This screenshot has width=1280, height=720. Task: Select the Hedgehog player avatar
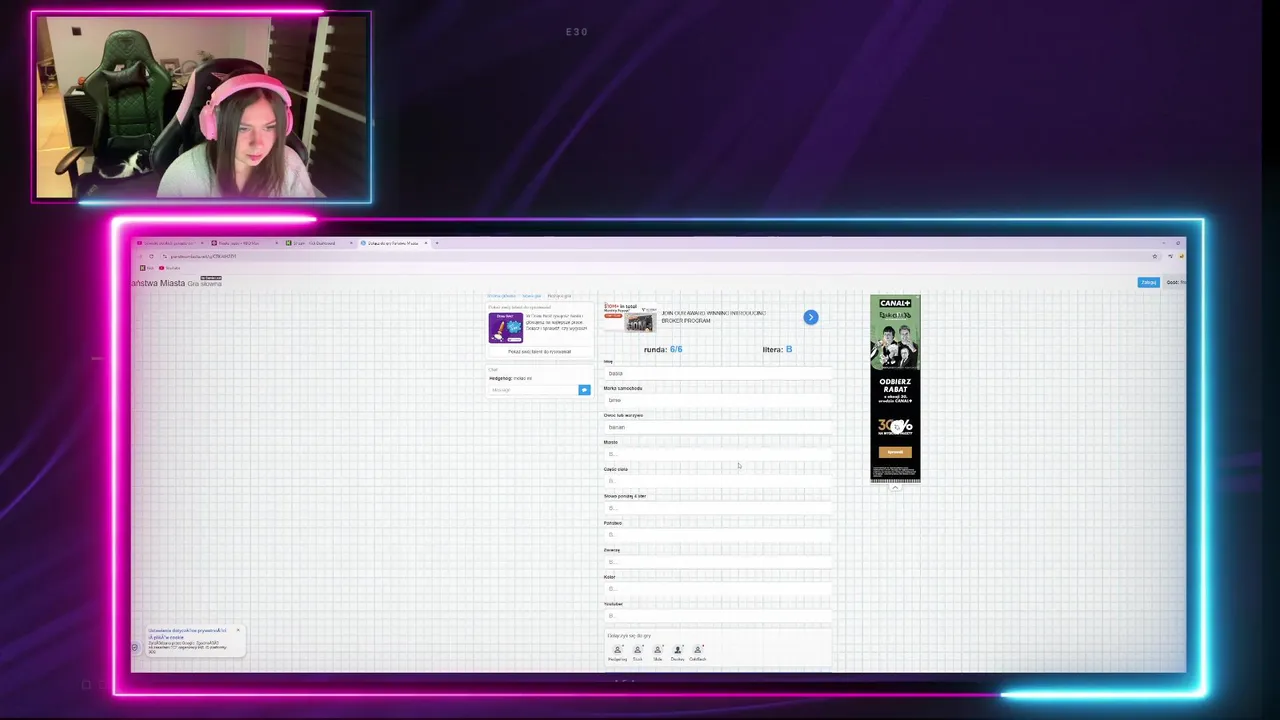(x=617, y=652)
